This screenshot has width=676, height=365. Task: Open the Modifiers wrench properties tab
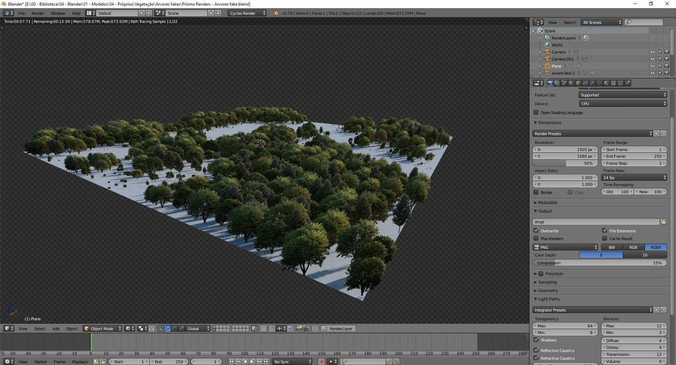coord(592,83)
